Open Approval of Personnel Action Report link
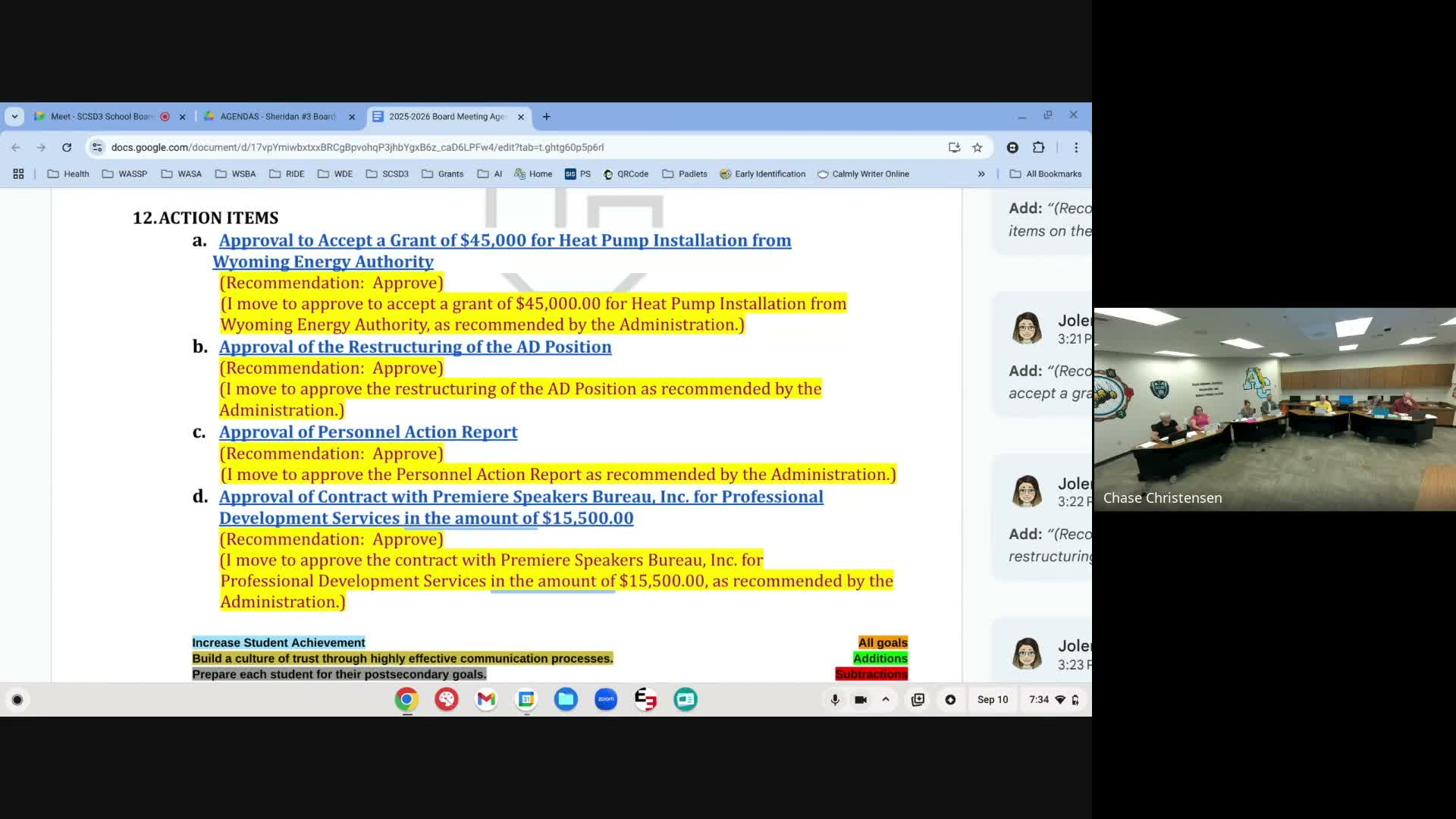The image size is (1456, 819). click(x=368, y=431)
